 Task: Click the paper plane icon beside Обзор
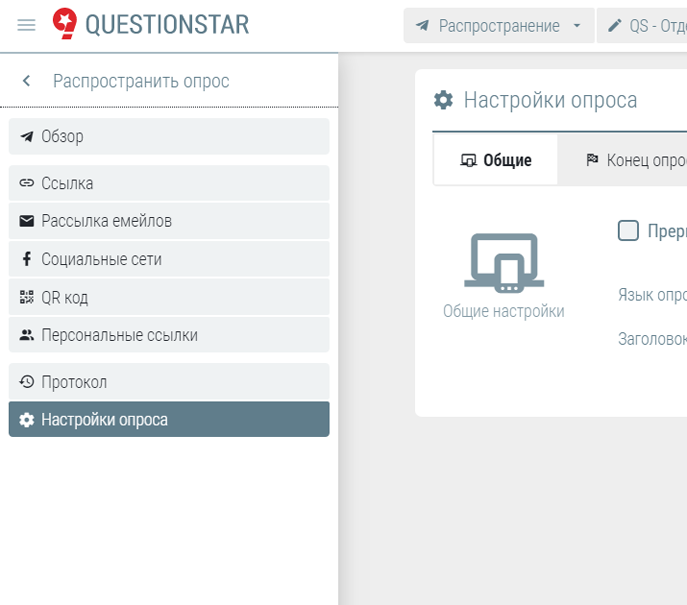point(27,137)
